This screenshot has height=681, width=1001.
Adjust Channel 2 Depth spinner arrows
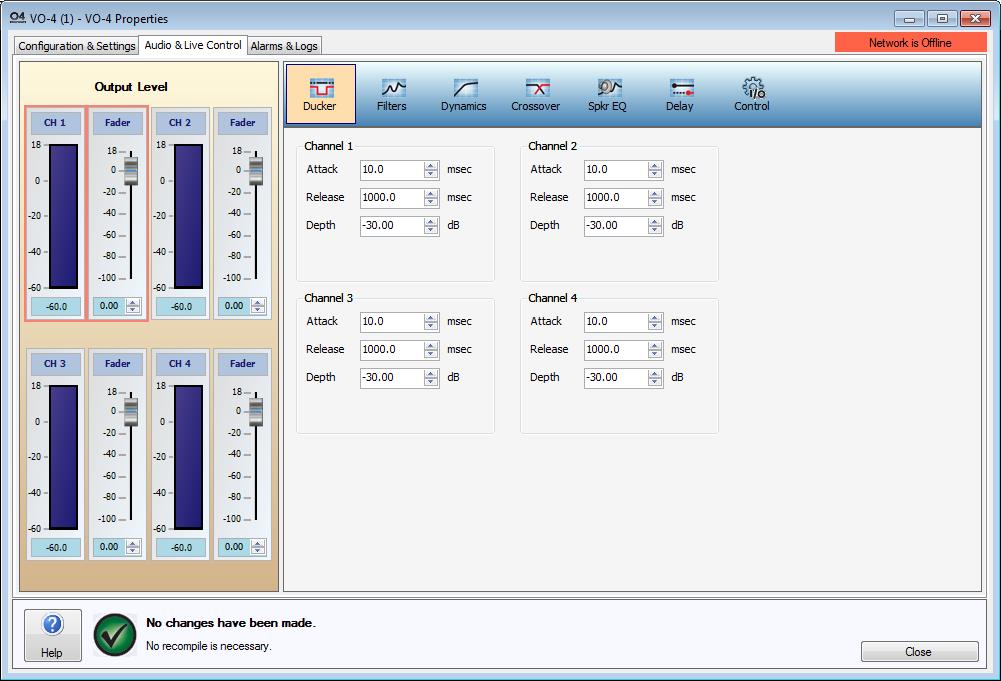click(655, 226)
